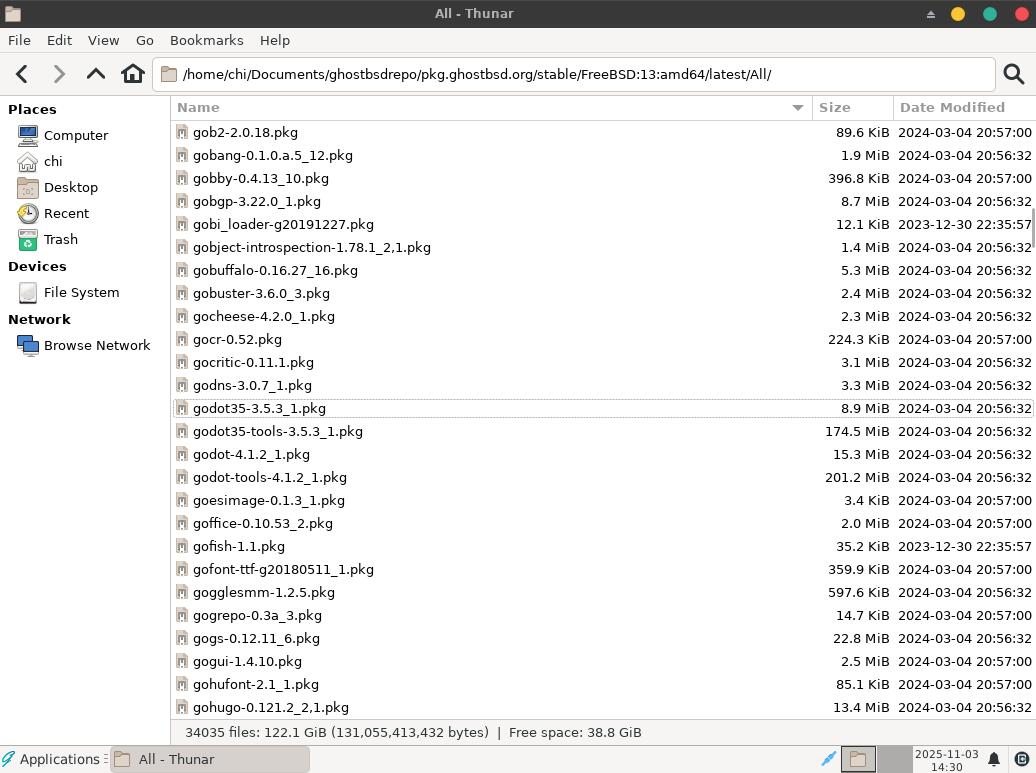Click the file manager launcher in panel tray

858,759
